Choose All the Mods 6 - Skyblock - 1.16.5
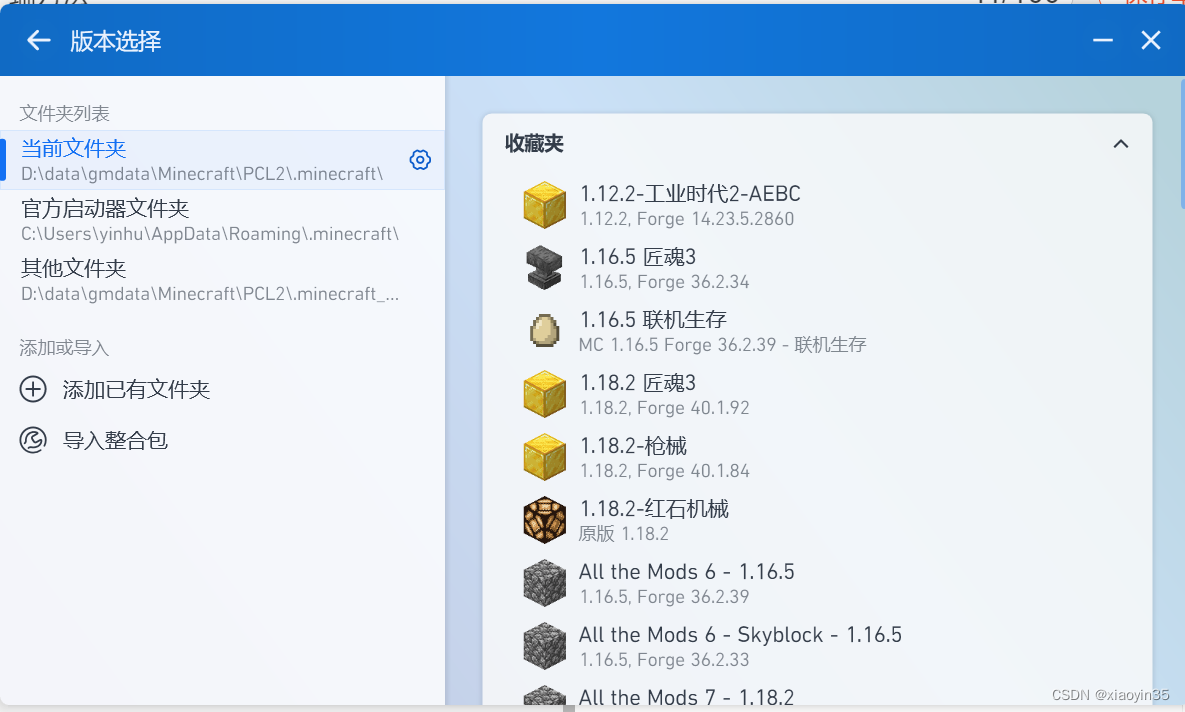The height and width of the screenshot is (712, 1185). coord(817,645)
